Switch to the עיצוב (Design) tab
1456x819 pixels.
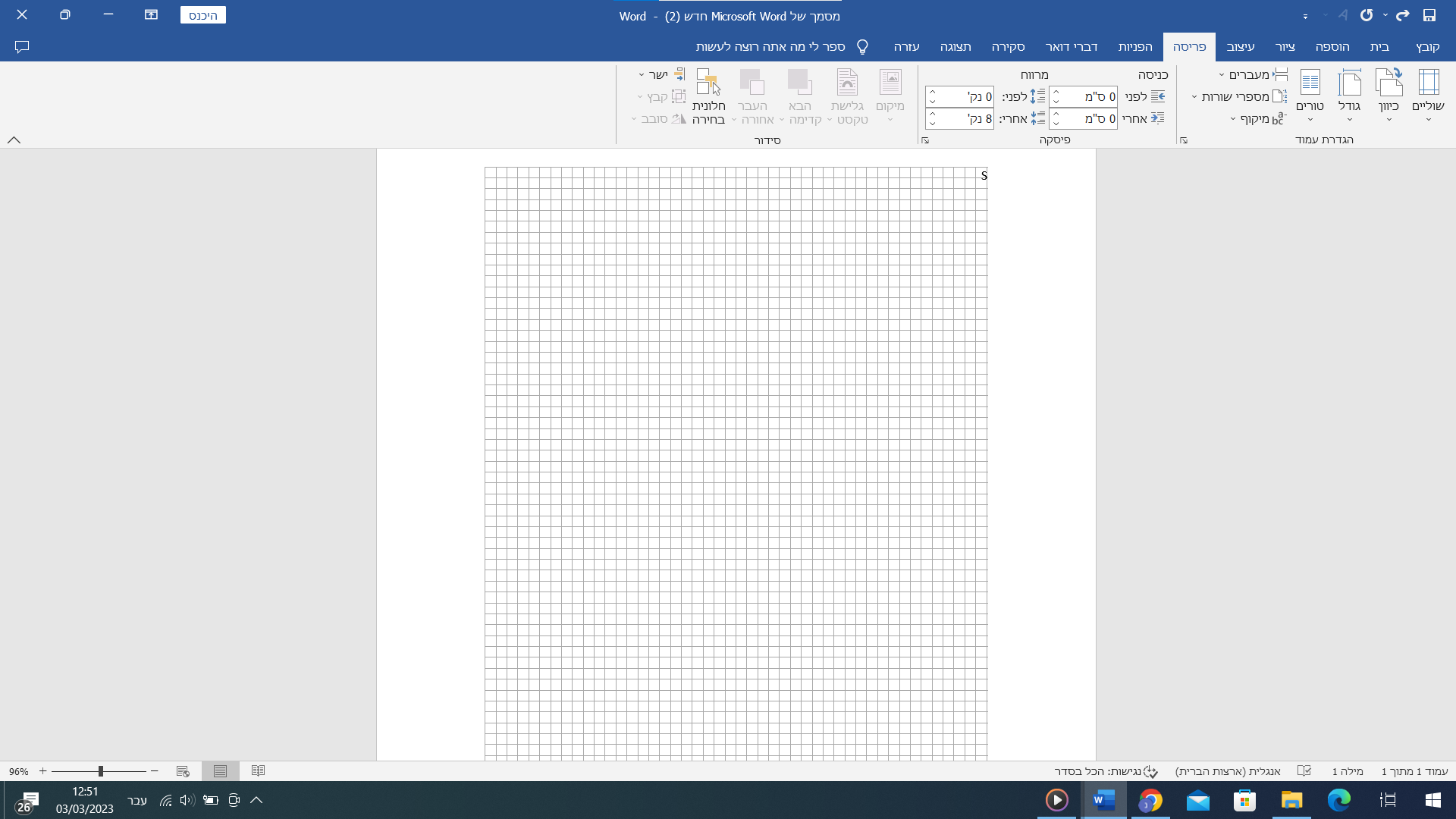tap(1241, 47)
